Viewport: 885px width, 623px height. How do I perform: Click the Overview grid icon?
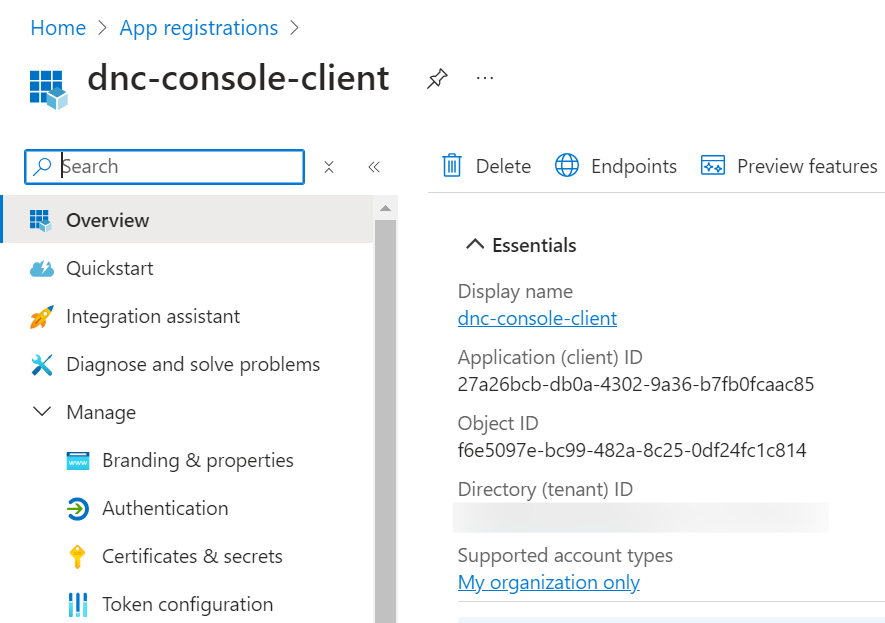(41, 220)
